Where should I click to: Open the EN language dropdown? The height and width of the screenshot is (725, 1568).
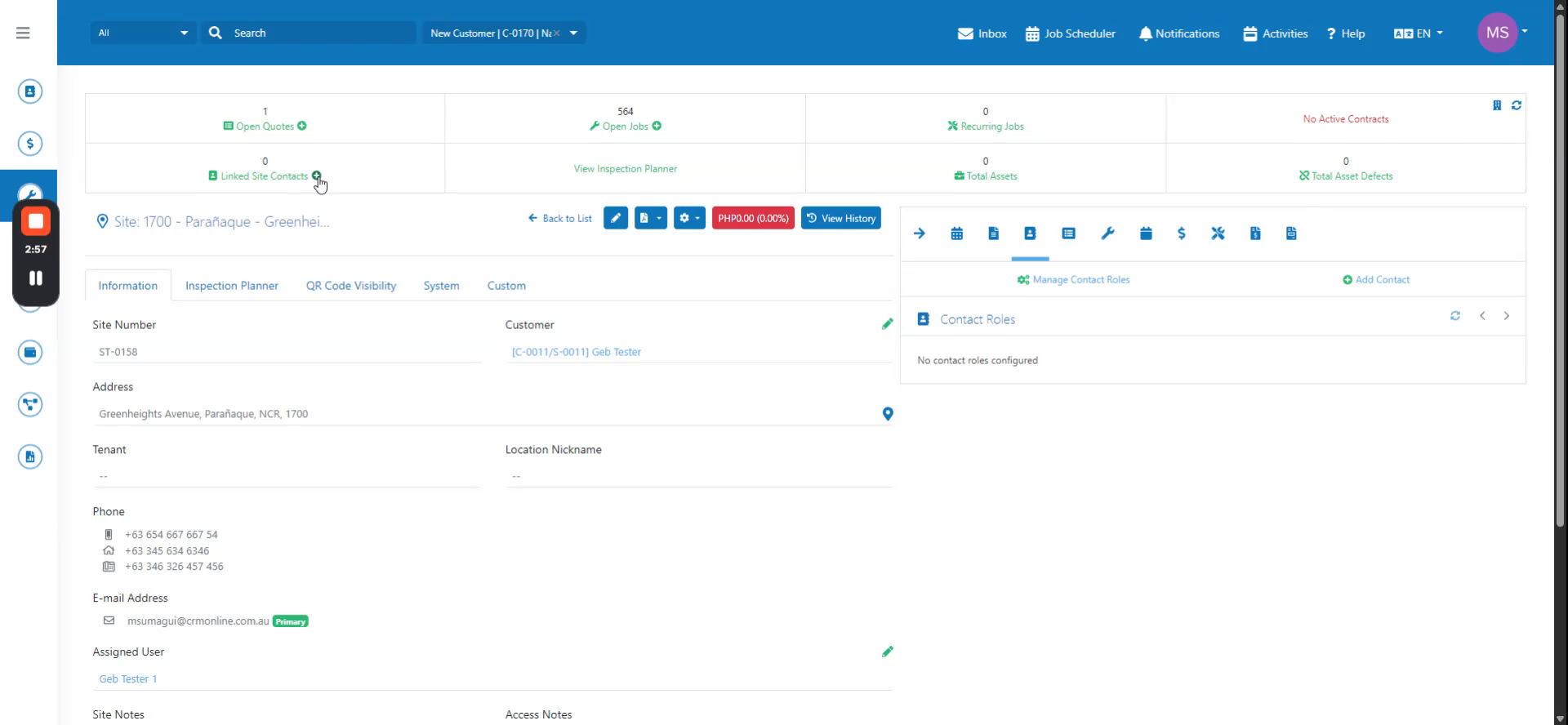pos(1419,33)
